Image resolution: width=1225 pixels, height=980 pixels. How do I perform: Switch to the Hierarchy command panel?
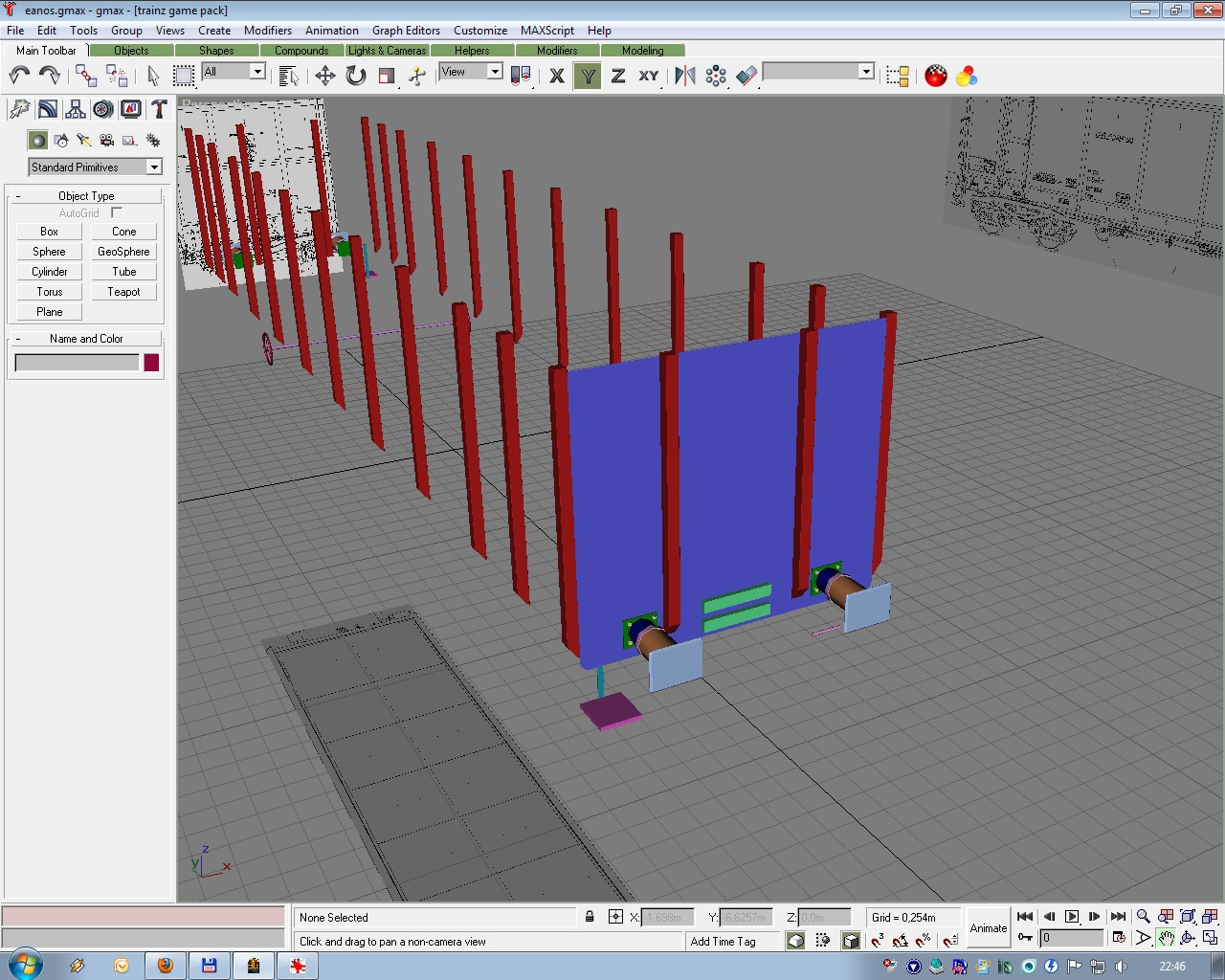coord(75,109)
